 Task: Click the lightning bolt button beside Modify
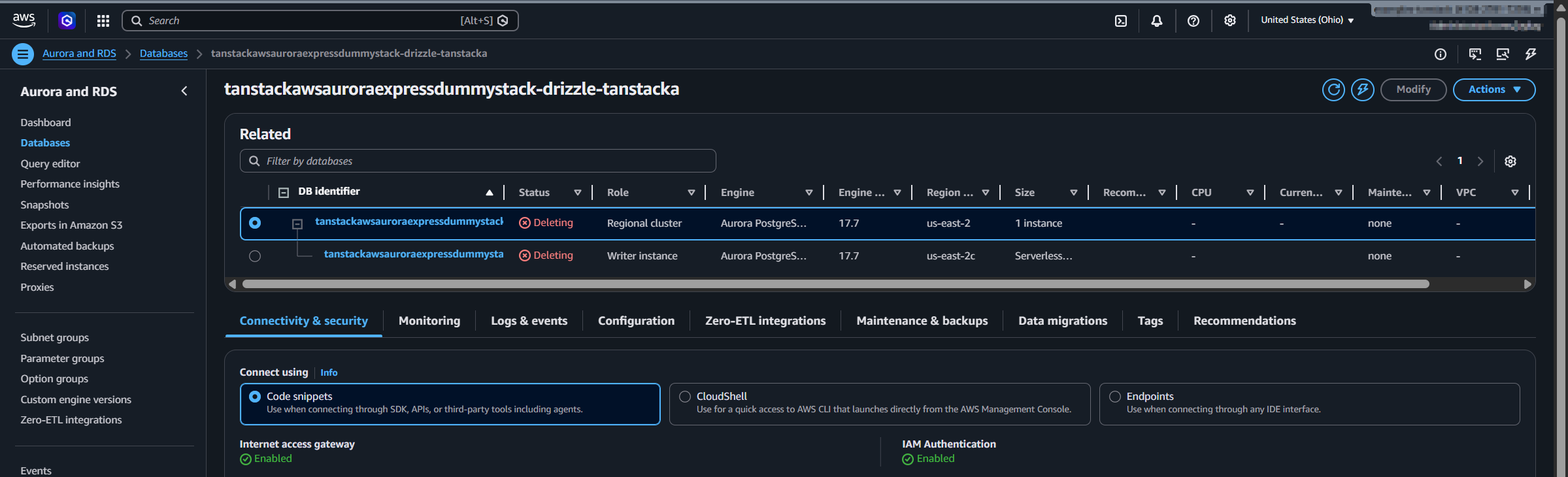coord(1363,90)
